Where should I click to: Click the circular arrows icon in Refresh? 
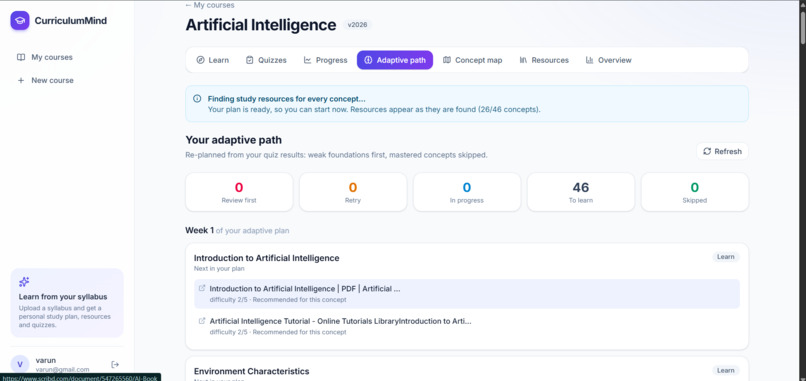707,151
